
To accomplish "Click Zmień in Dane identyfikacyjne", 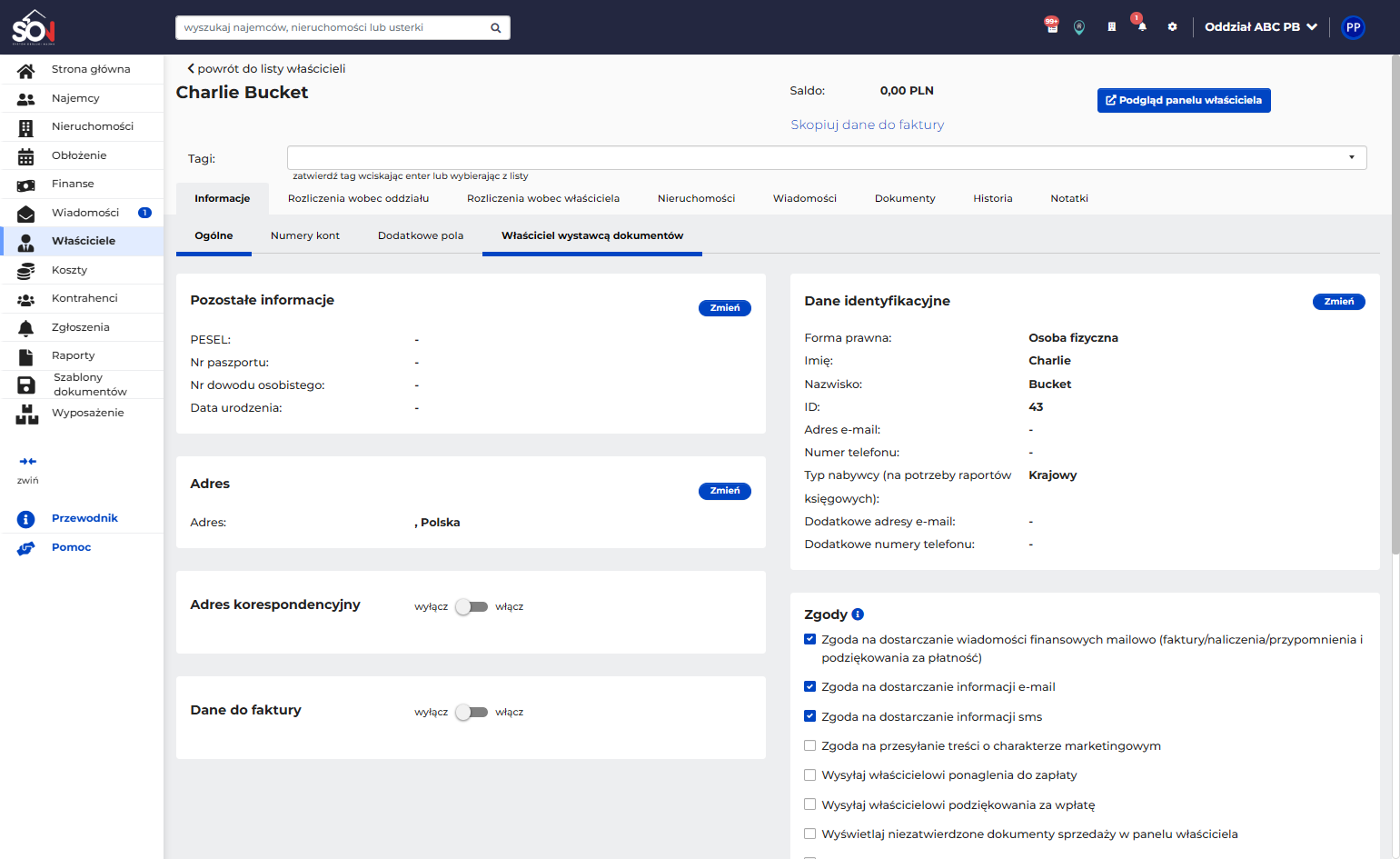I will [x=1339, y=302].
